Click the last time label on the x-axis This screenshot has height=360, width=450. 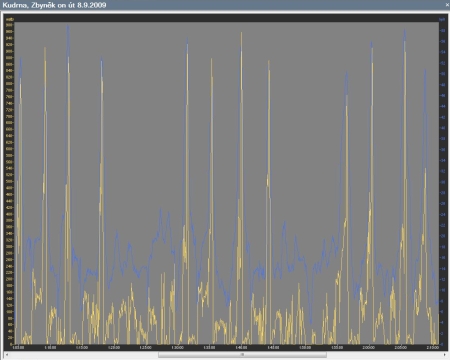point(433,347)
